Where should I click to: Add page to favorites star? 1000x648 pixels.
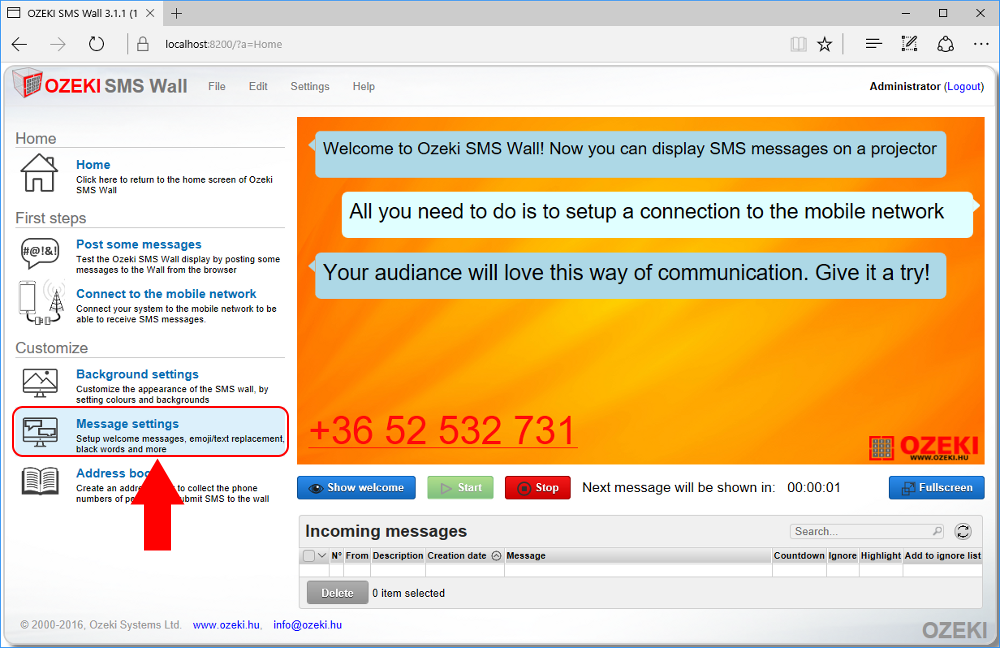pos(825,44)
